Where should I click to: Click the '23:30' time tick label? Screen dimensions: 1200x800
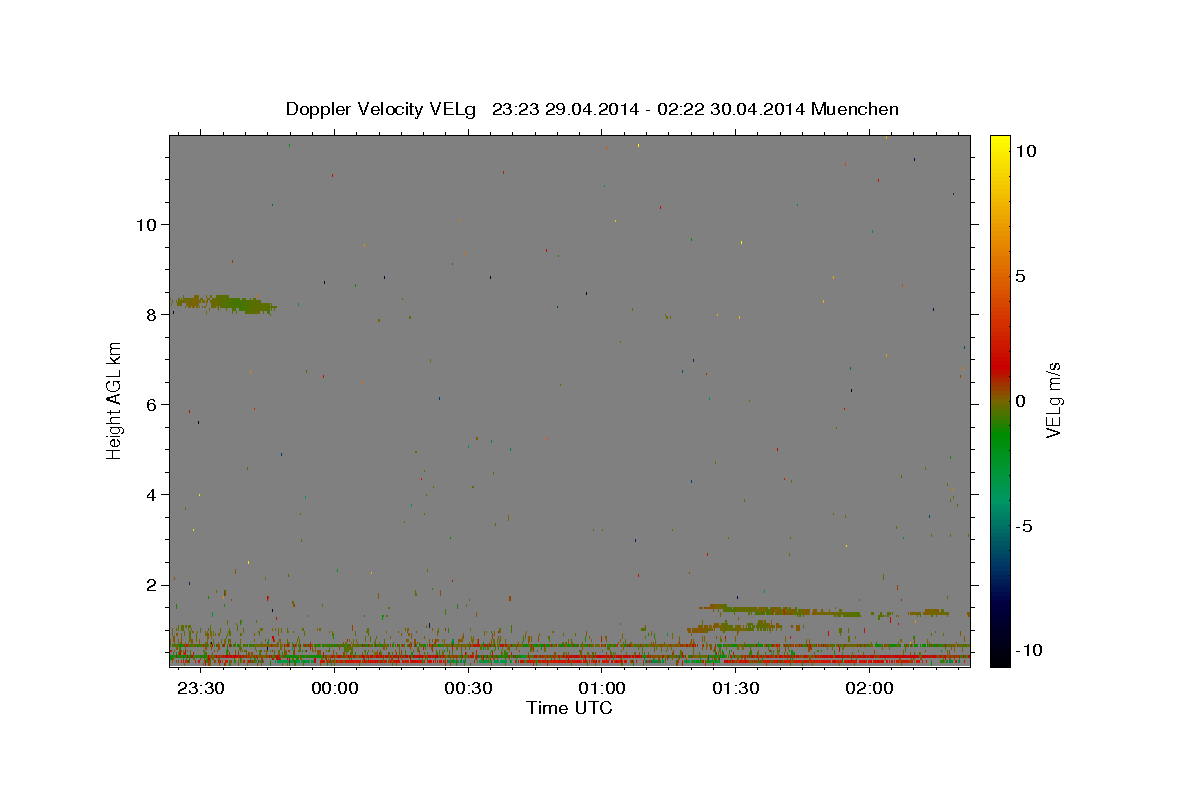click(x=201, y=689)
